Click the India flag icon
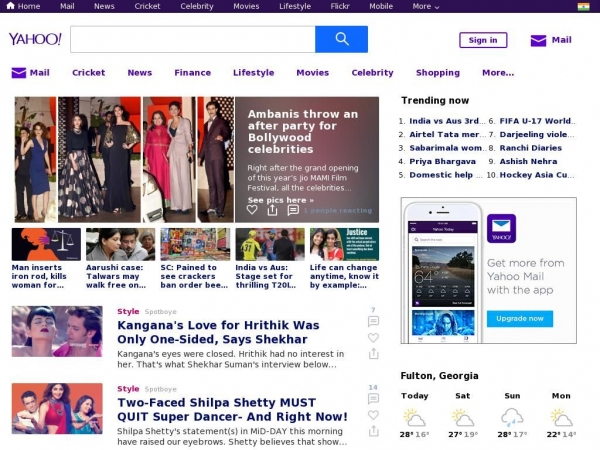 tap(583, 7)
